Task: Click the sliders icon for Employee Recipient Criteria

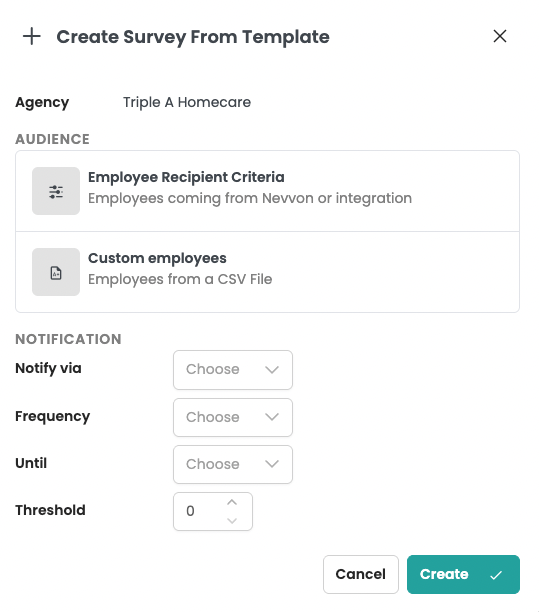Action: (56, 191)
